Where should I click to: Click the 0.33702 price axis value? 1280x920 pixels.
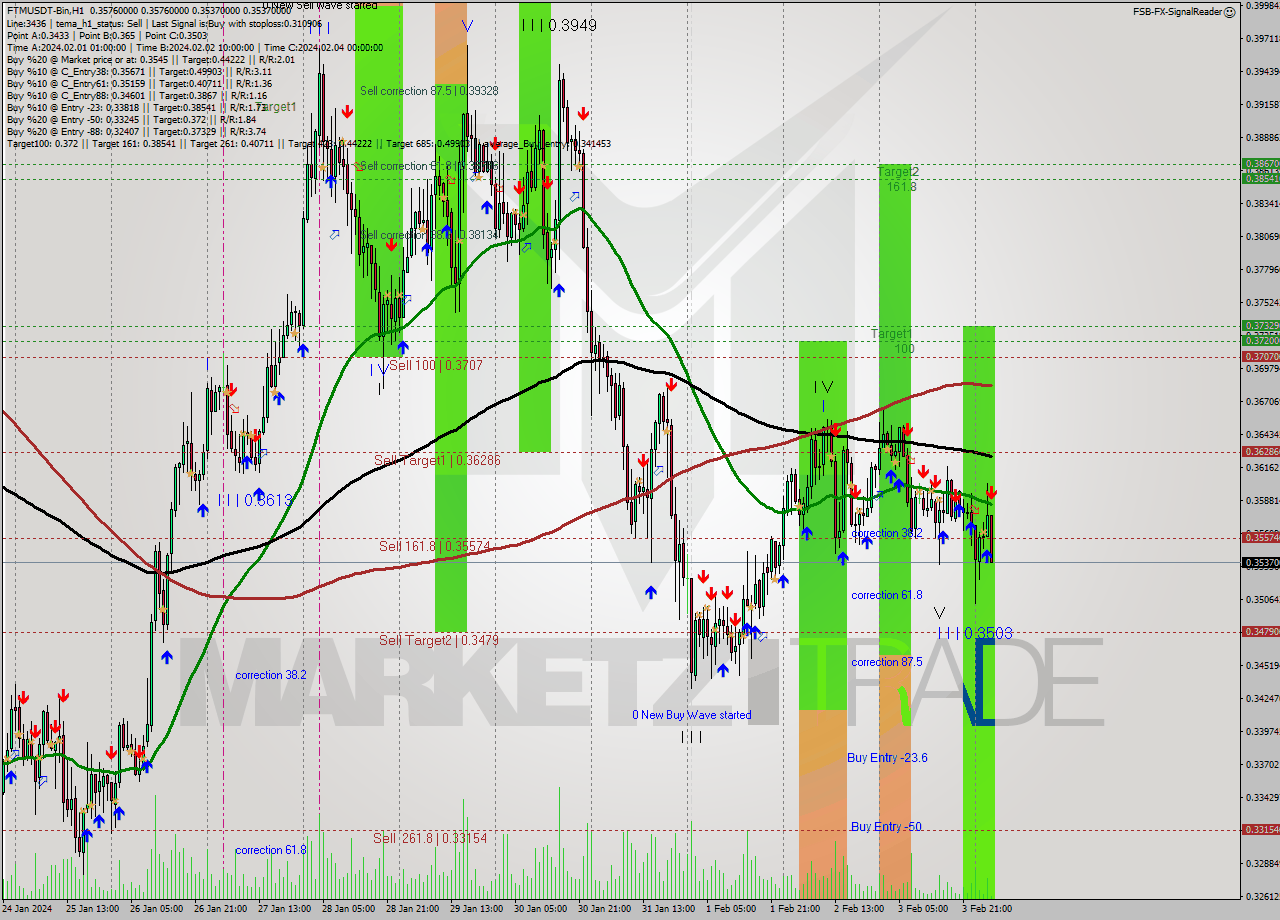1262,764
